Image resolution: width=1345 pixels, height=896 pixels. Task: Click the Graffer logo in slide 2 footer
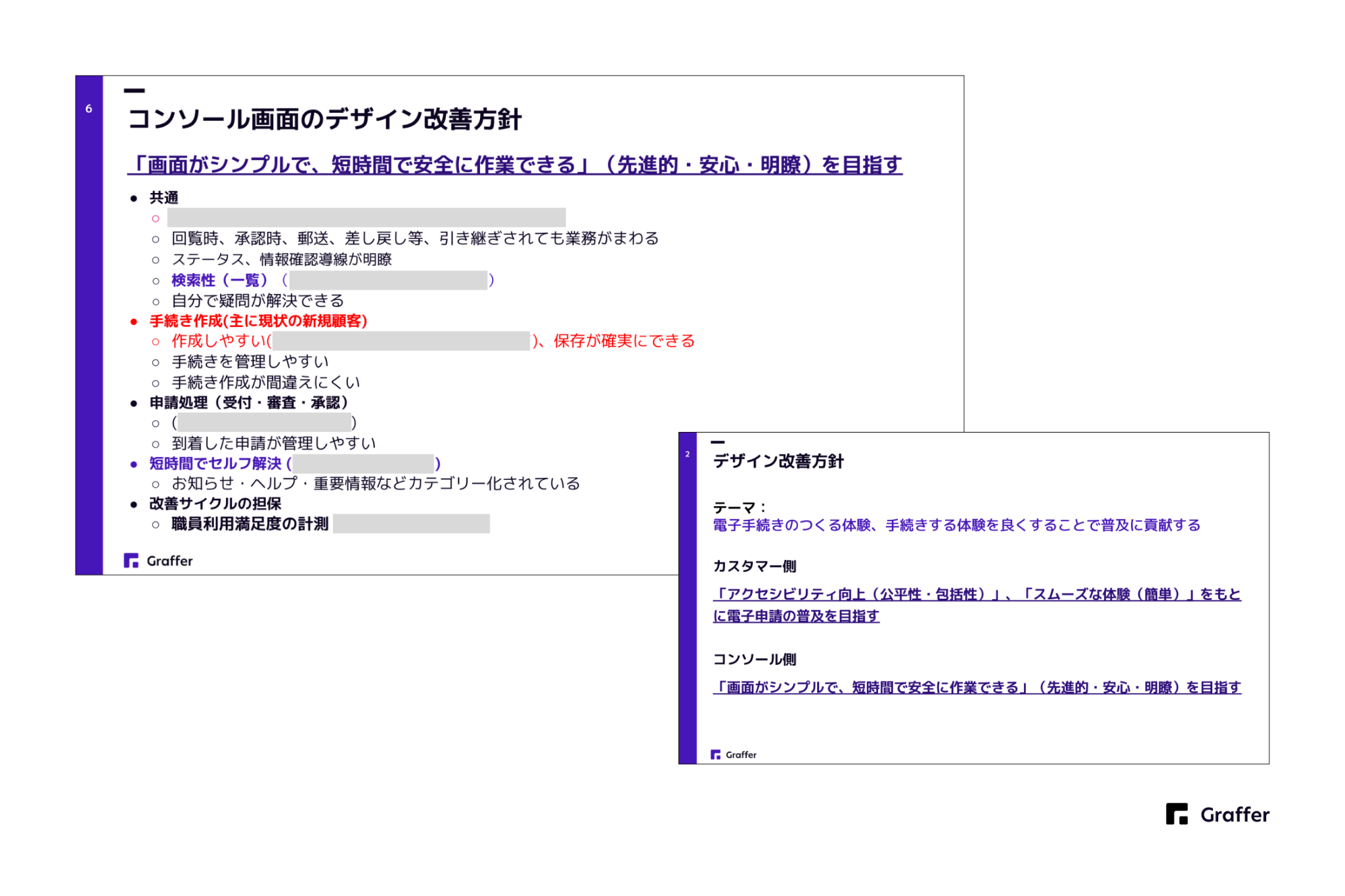coord(734,755)
